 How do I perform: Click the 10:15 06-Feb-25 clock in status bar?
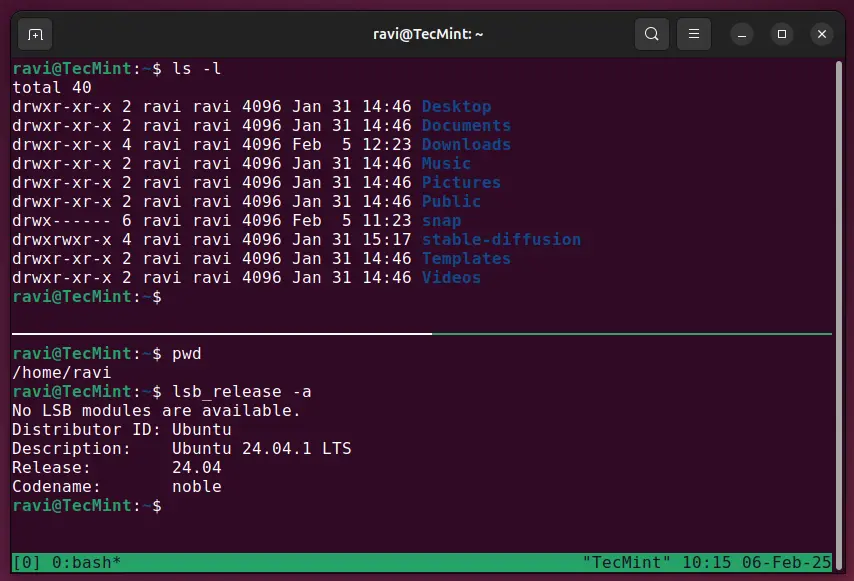tap(757, 562)
